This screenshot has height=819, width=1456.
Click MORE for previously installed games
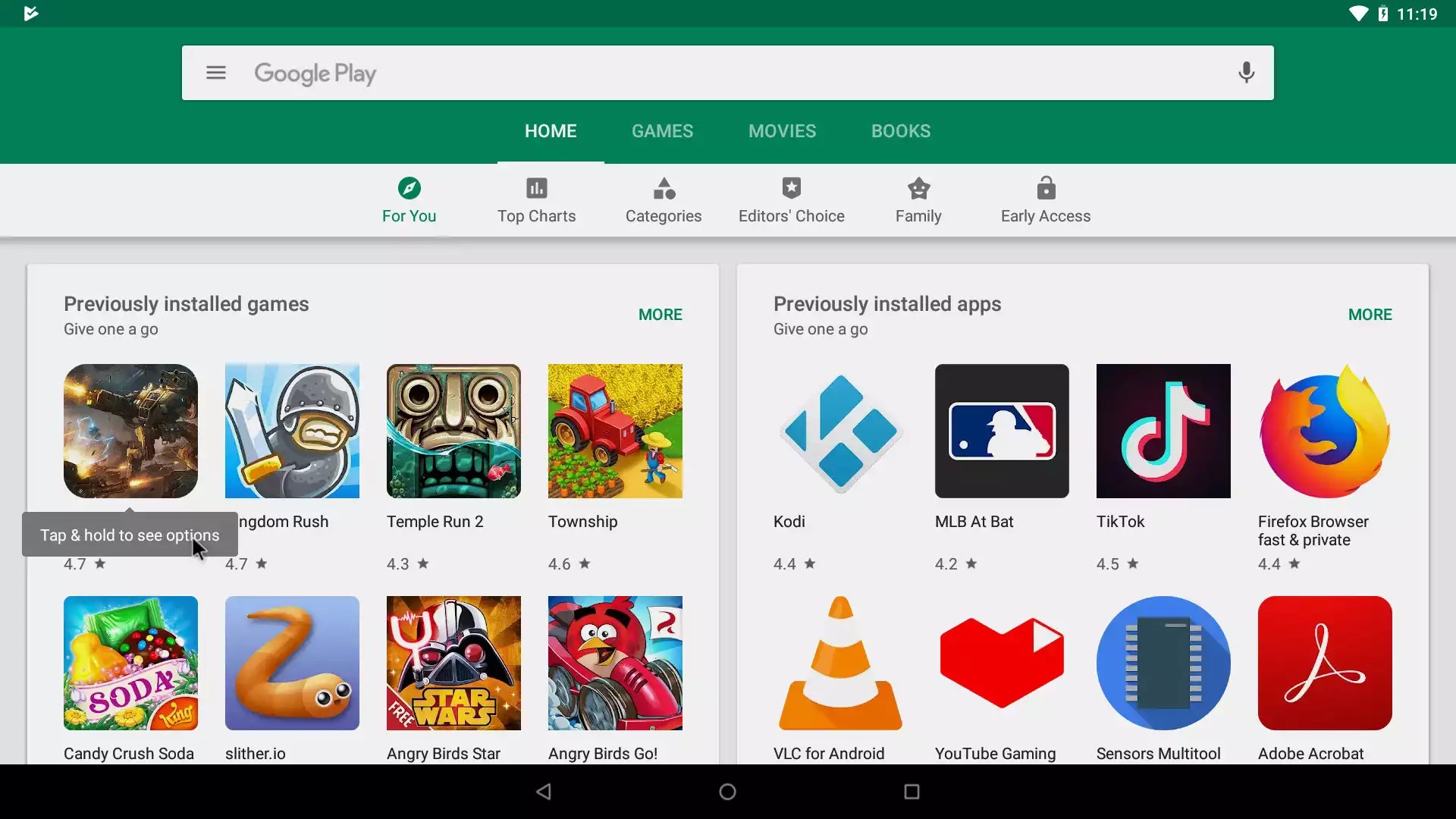660,315
